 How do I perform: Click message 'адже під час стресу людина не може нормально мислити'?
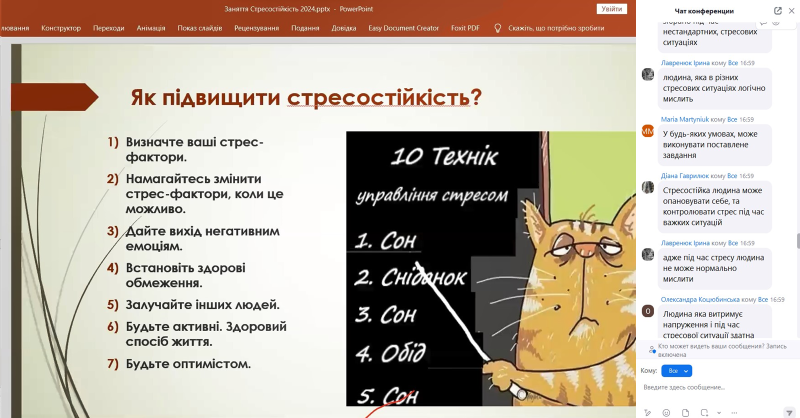click(714, 268)
